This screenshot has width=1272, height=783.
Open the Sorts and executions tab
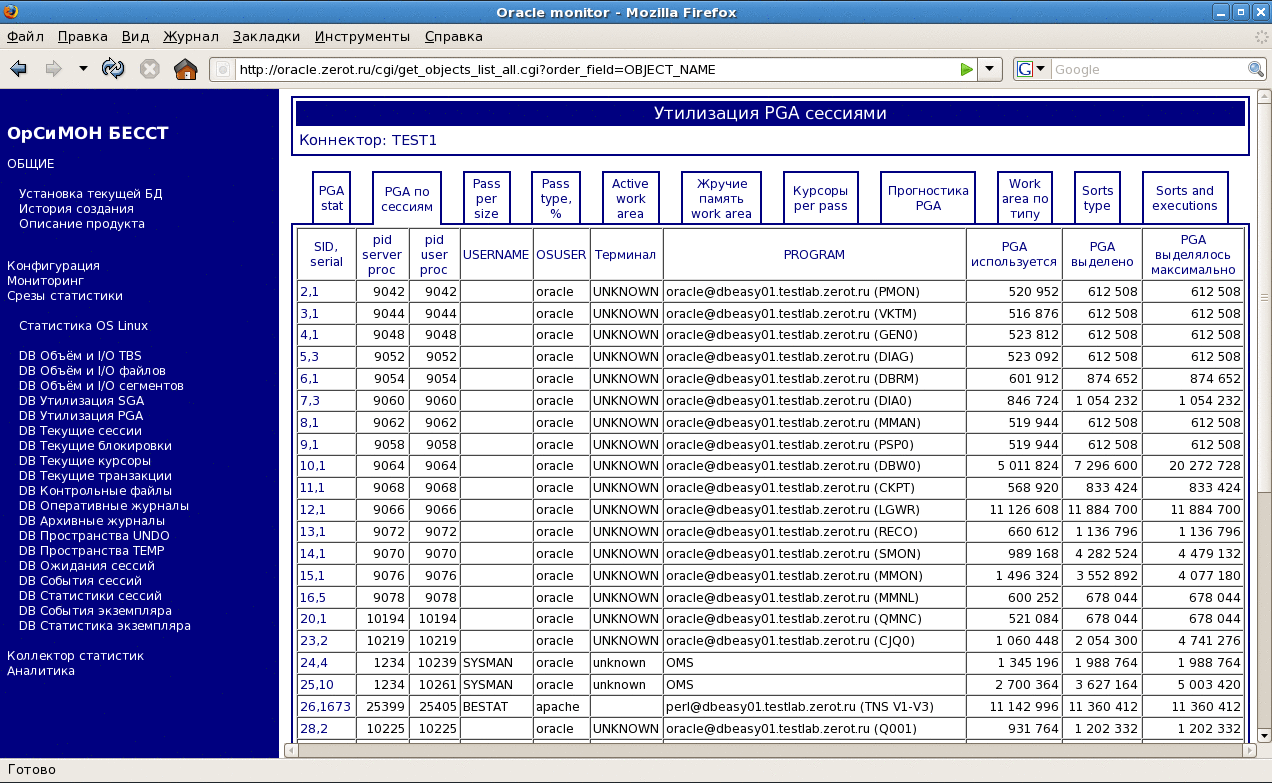(1184, 198)
